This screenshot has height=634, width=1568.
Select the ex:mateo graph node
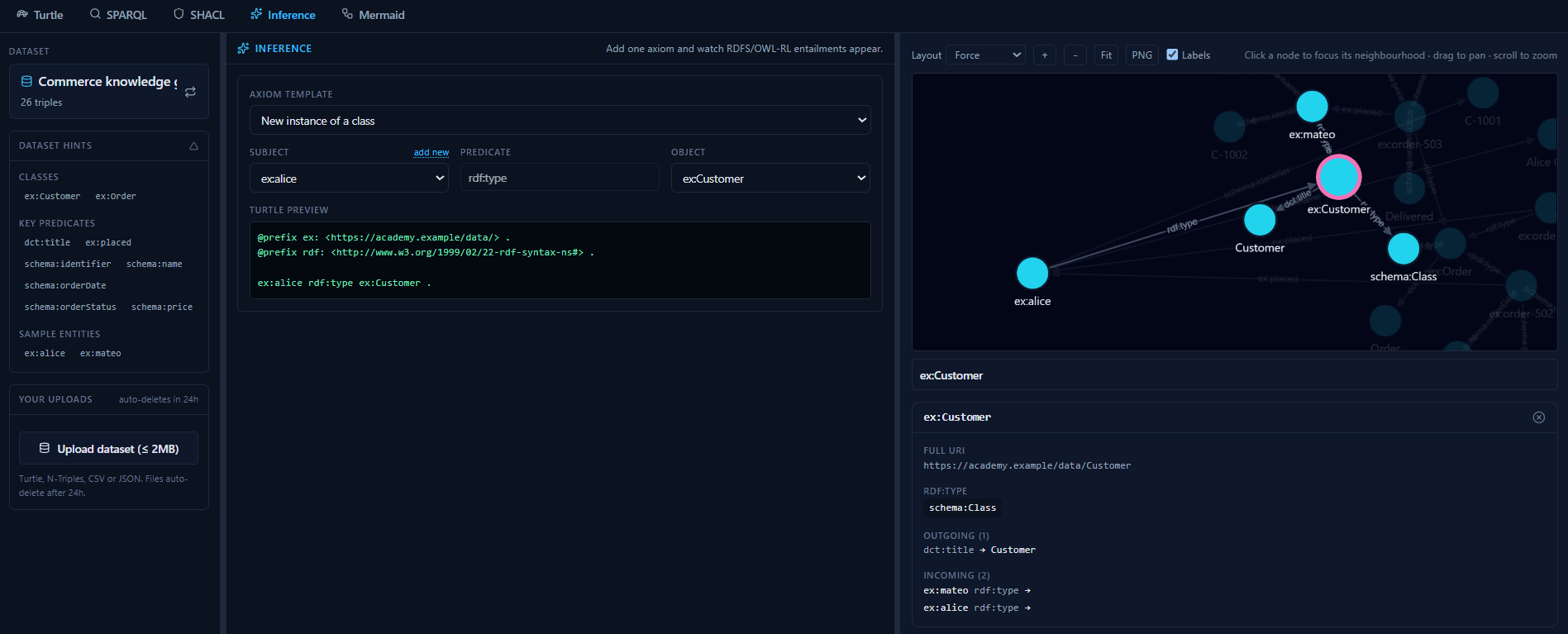point(1312,107)
